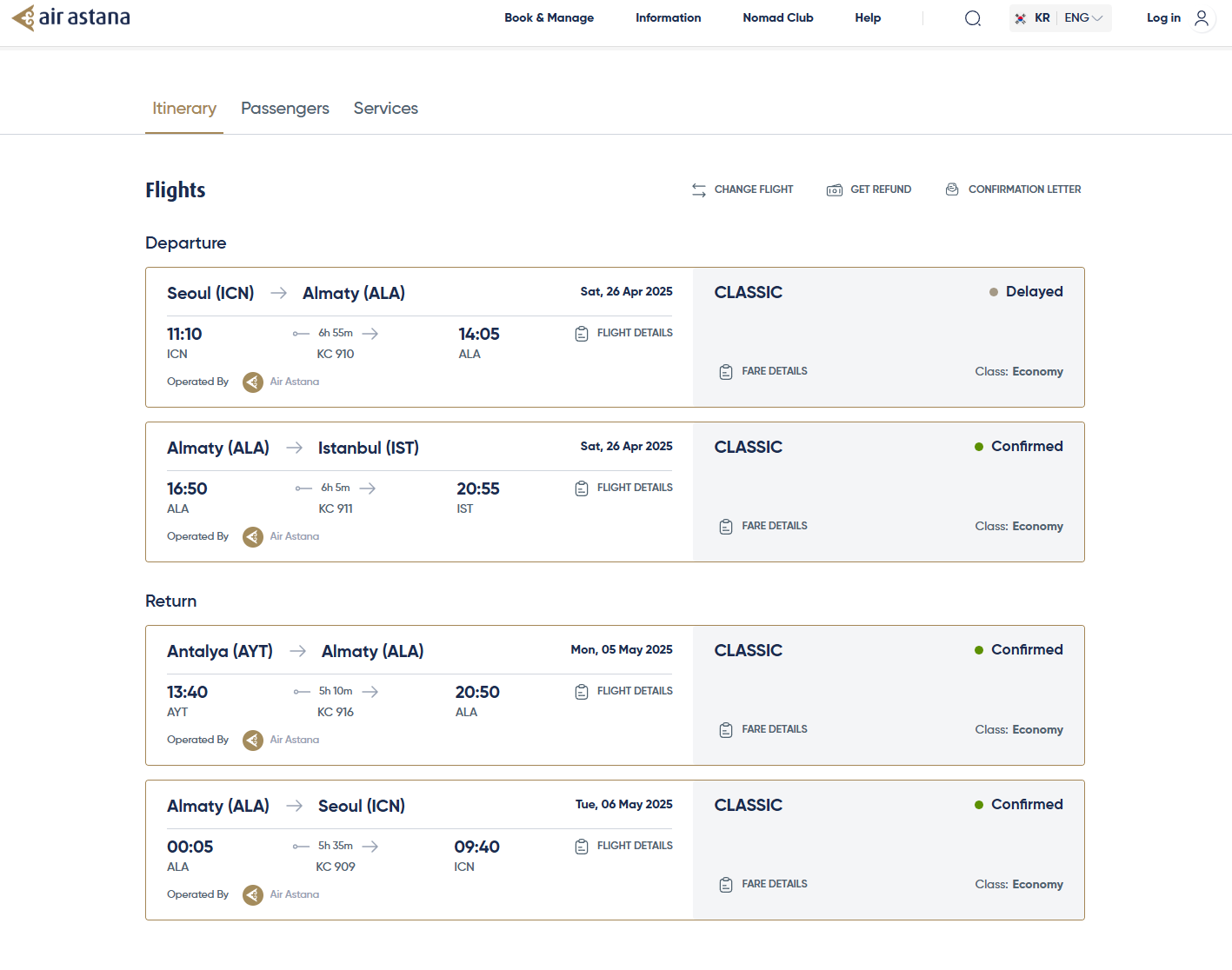Open Fare Details for Antalya–Almaty flight
1232x970 pixels.
click(774, 729)
